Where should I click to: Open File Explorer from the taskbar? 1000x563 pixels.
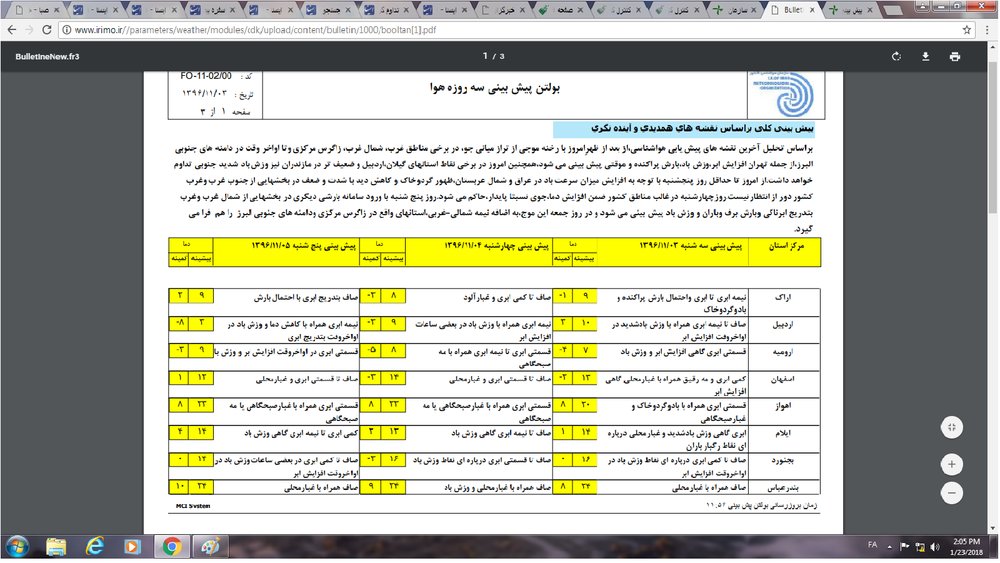(56, 548)
